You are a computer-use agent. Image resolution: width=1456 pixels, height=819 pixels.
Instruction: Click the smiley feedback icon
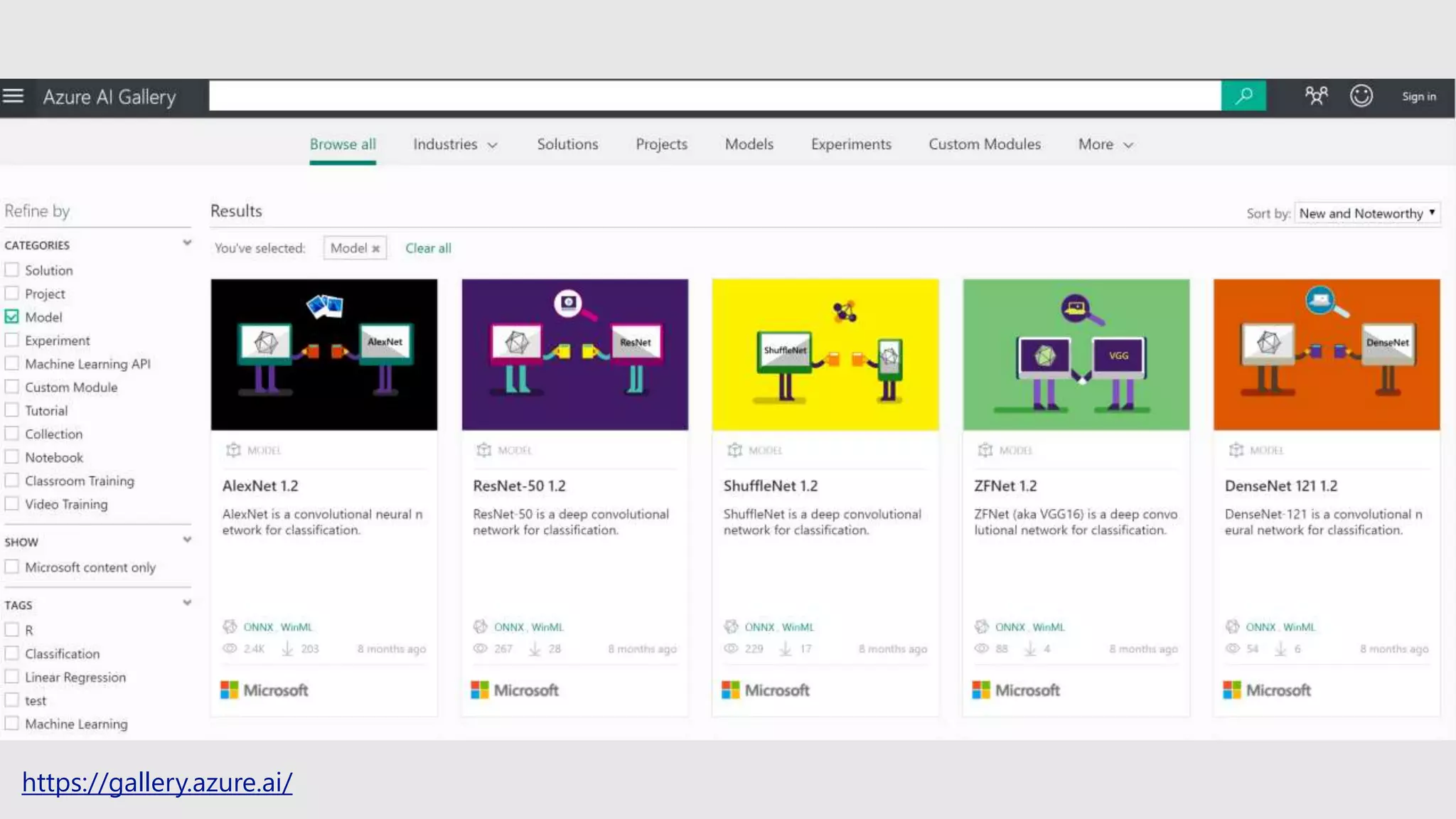[1361, 96]
